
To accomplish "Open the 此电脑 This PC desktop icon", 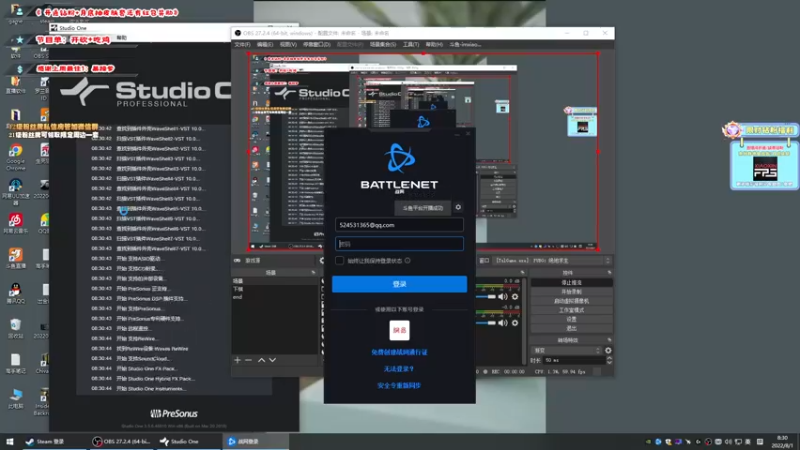I will (x=15, y=398).
